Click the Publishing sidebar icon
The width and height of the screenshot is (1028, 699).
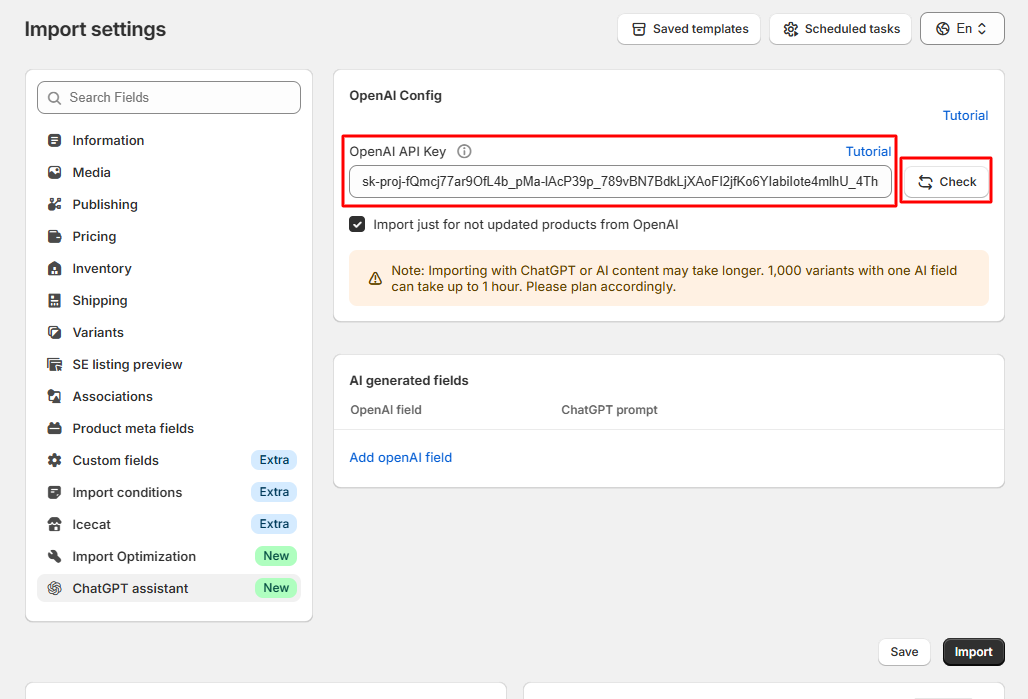coord(54,205)
